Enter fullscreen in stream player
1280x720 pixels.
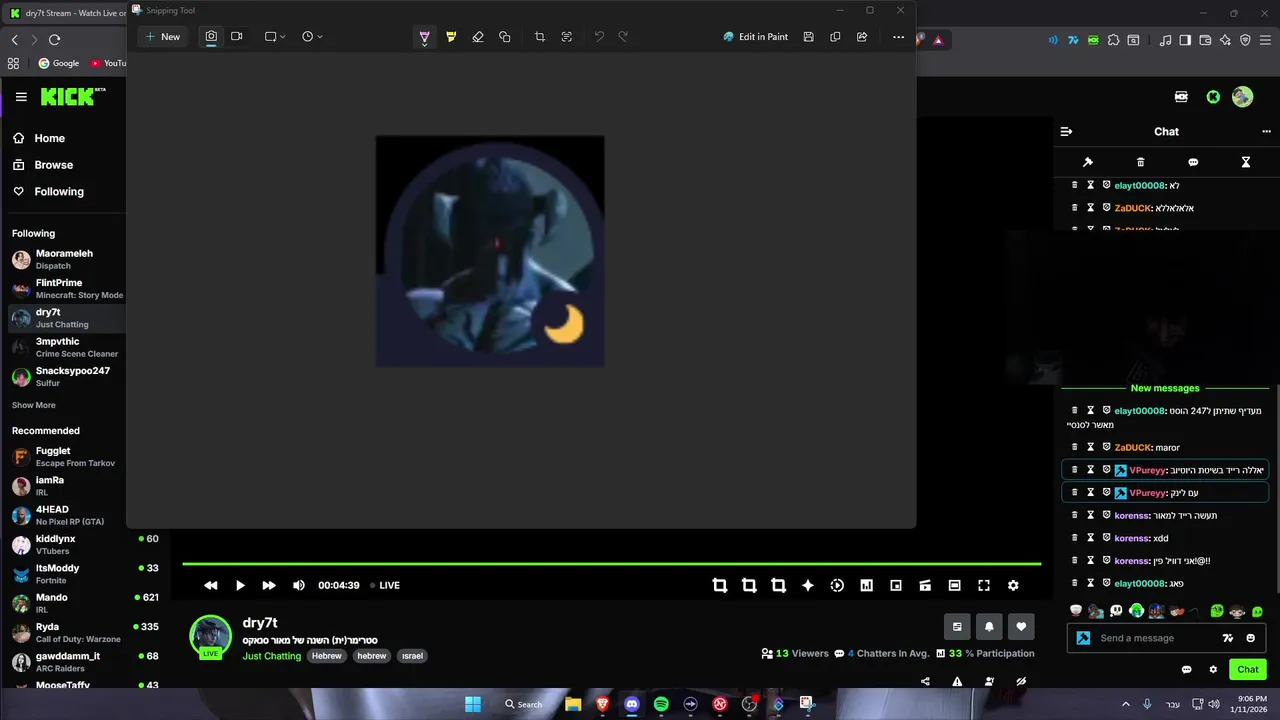point(984,585)
